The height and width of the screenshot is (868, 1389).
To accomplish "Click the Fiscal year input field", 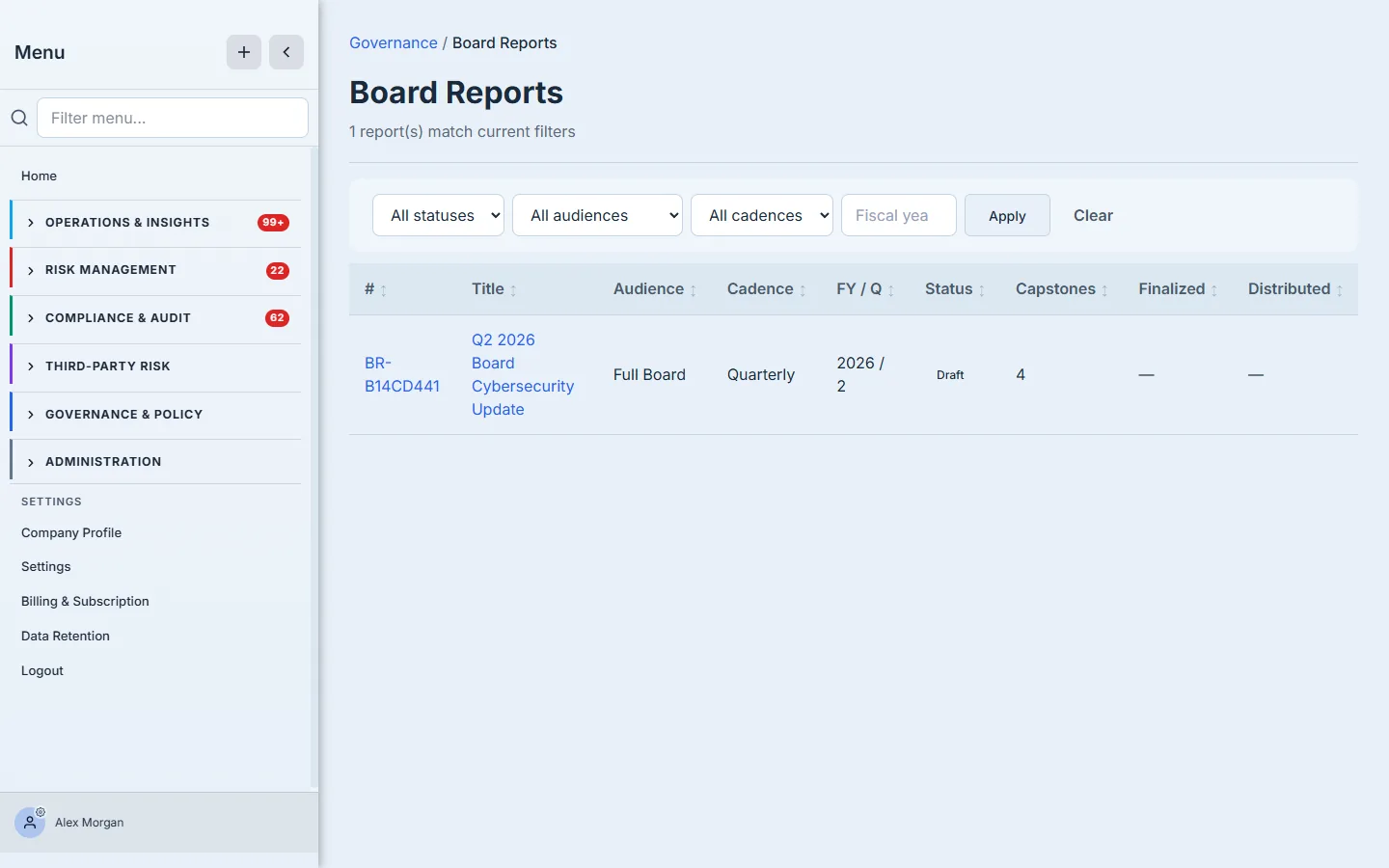I will 899,215.
